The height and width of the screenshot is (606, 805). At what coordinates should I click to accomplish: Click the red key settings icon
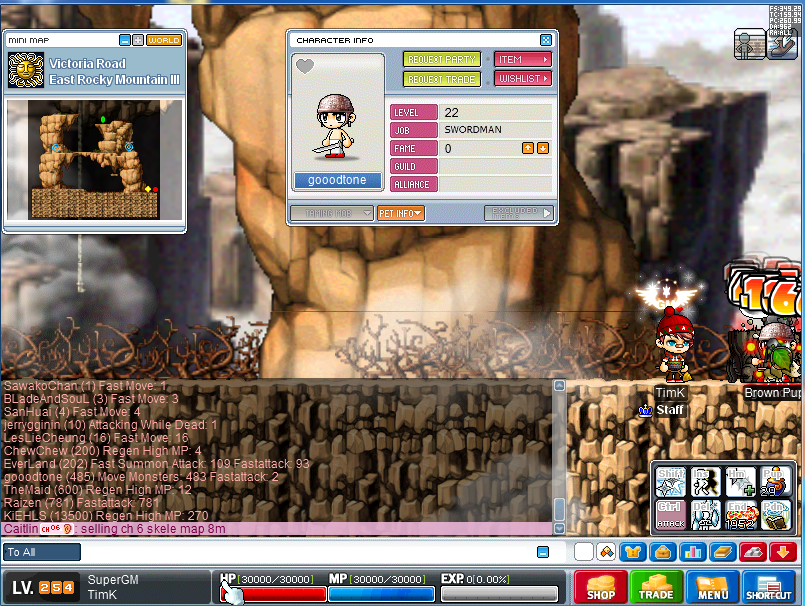click(x=753, y=551)
